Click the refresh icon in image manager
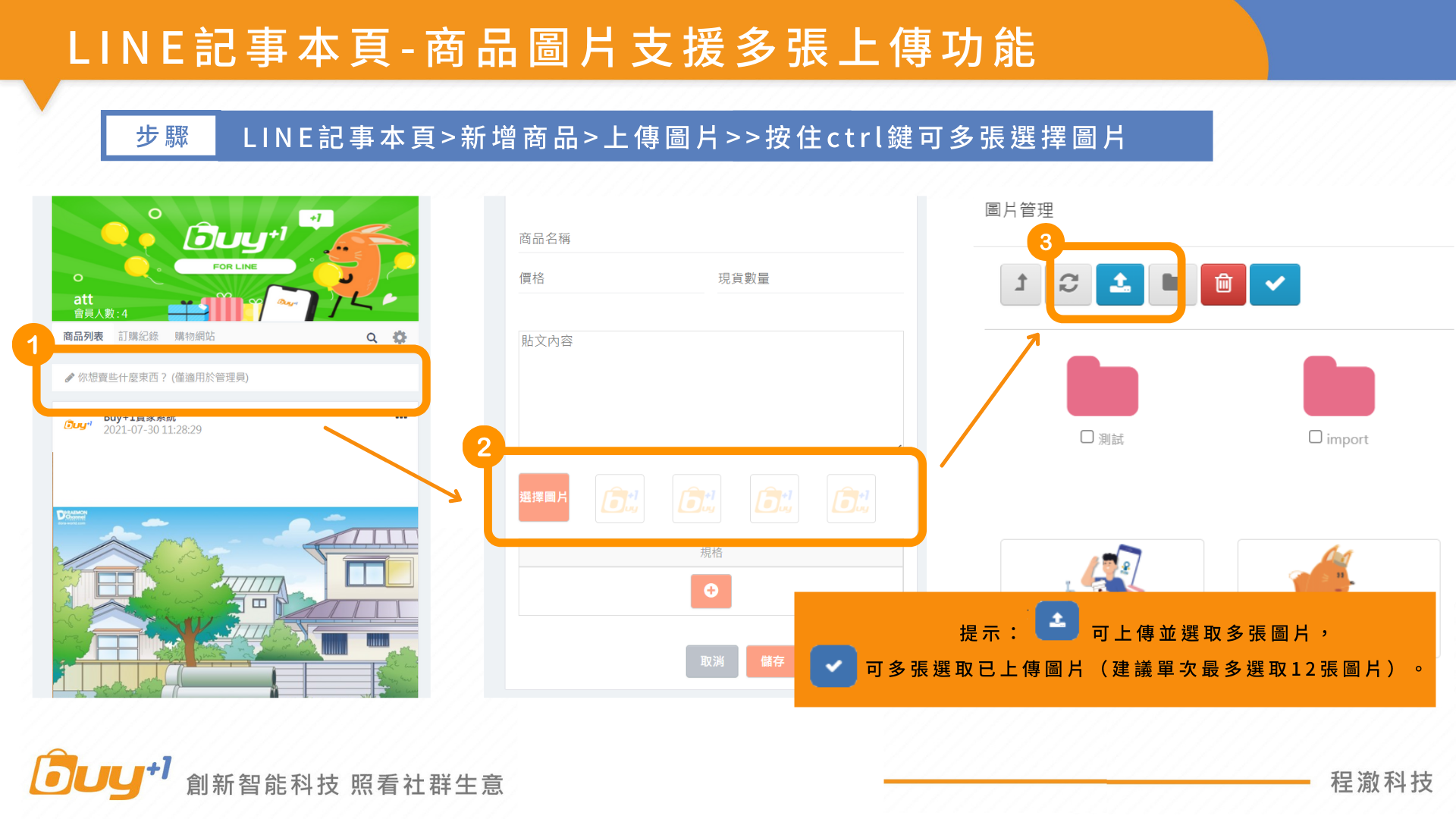Viewport: 1456px width, 819px height. tap(1069, 284)
